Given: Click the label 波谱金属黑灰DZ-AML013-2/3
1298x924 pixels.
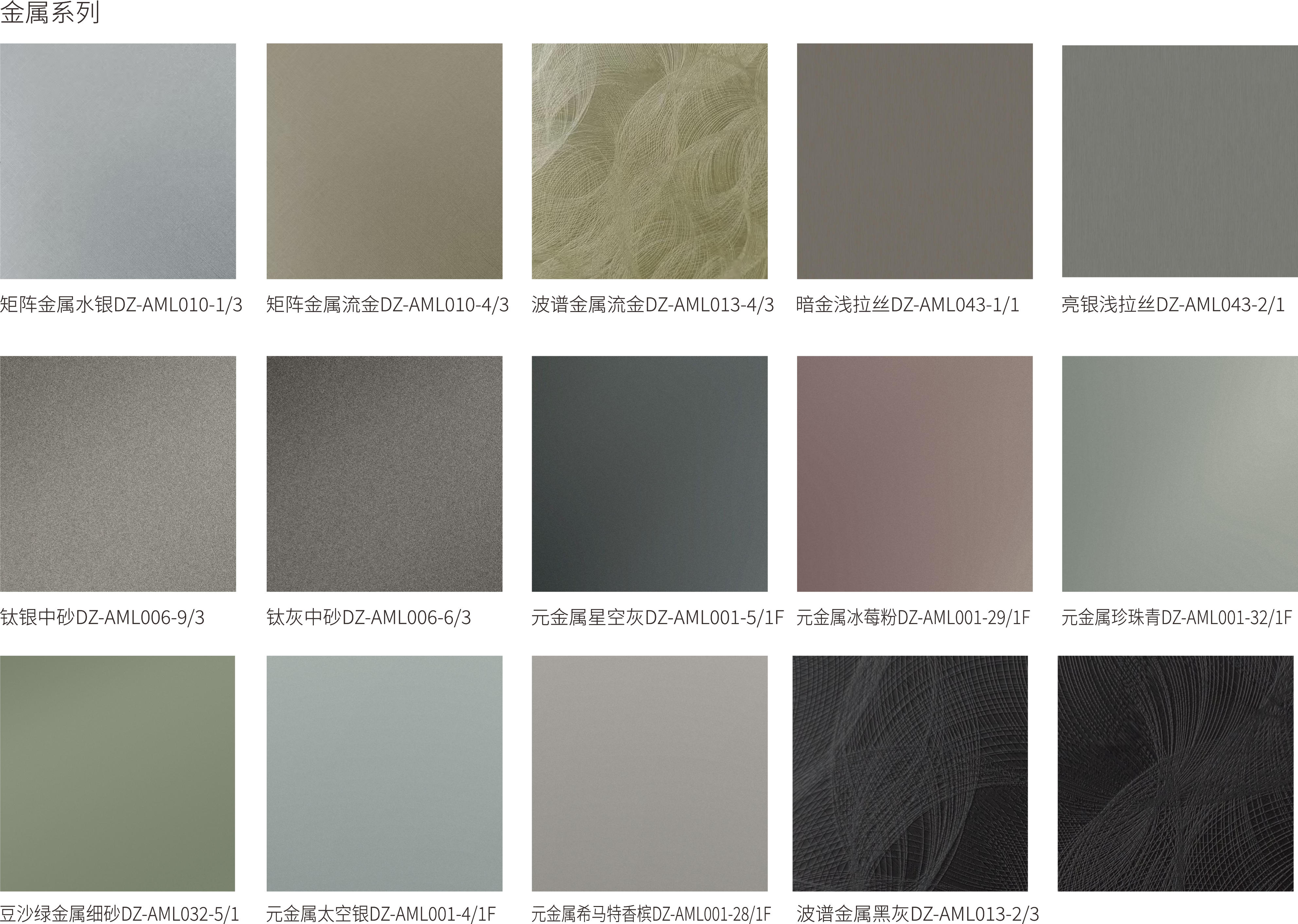Looking at the screenshot, I should click(x=918, y=914).
